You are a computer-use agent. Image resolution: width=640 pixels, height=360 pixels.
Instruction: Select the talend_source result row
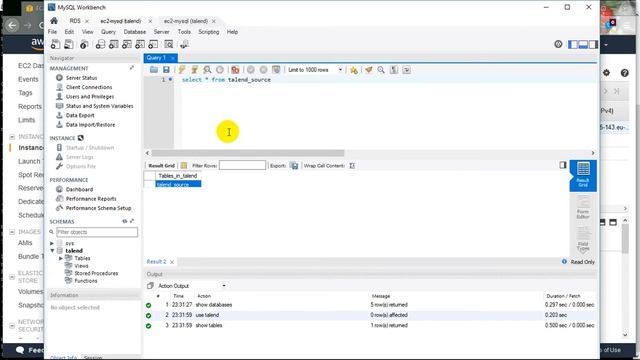point(178,184)
